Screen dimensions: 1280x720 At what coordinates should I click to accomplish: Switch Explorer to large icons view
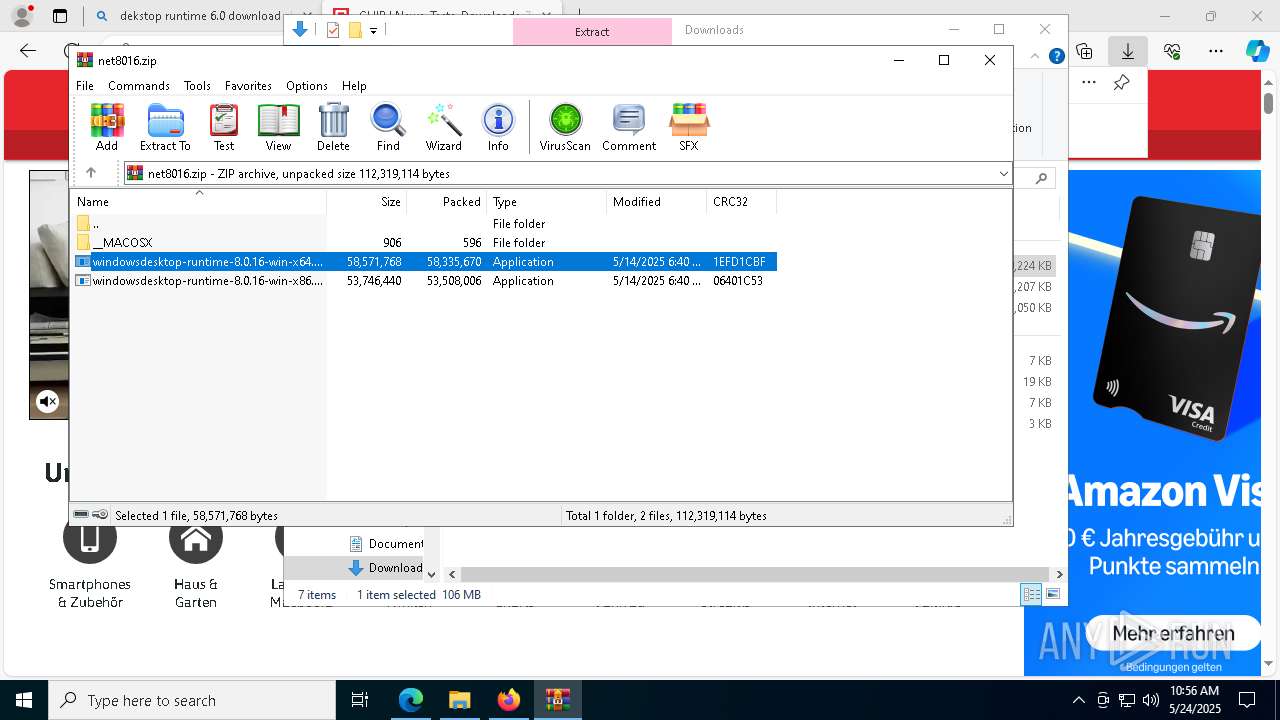click(x=1052, y=594)
